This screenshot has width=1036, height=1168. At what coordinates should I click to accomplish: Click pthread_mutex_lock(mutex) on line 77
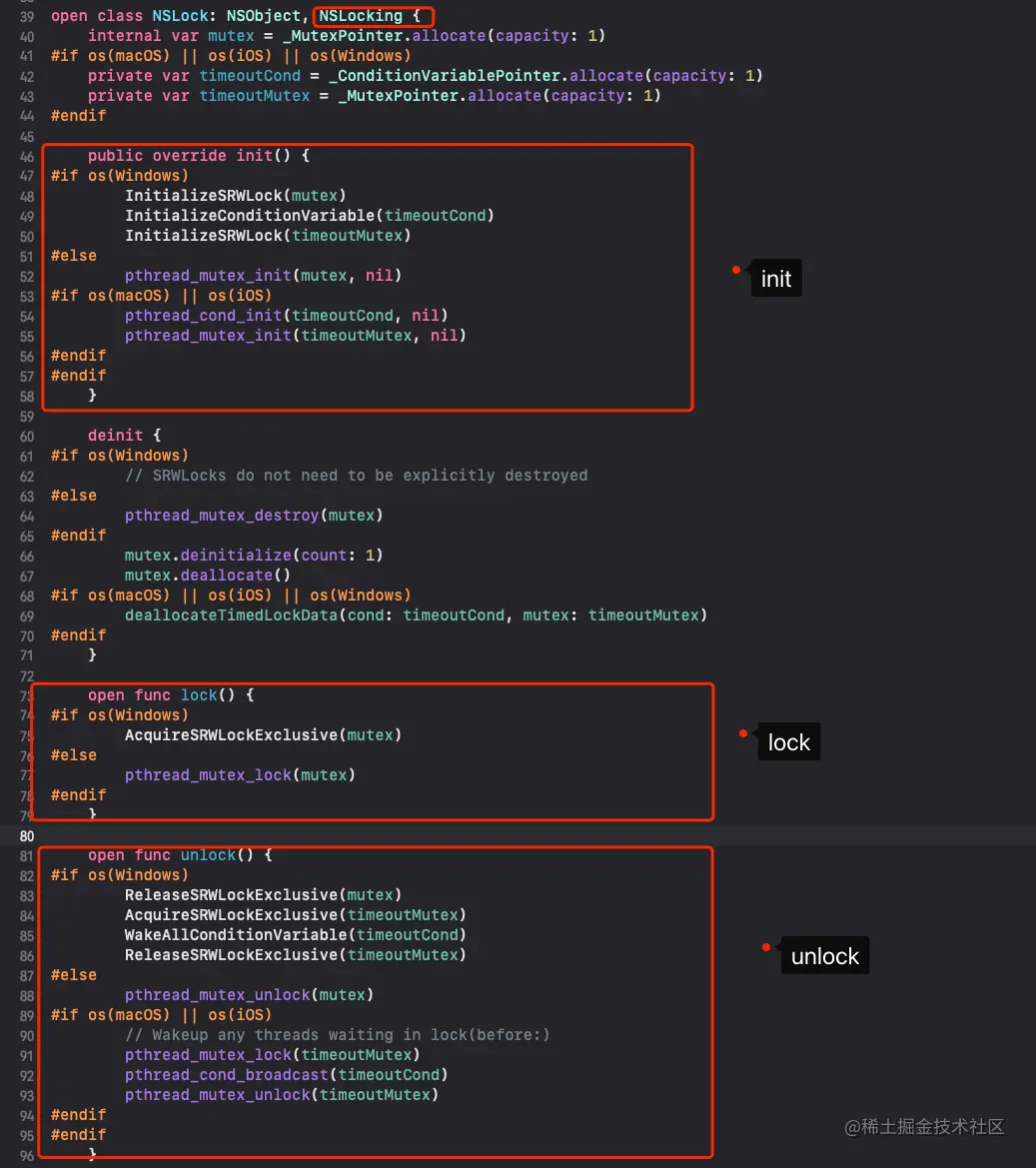(240, 775)
